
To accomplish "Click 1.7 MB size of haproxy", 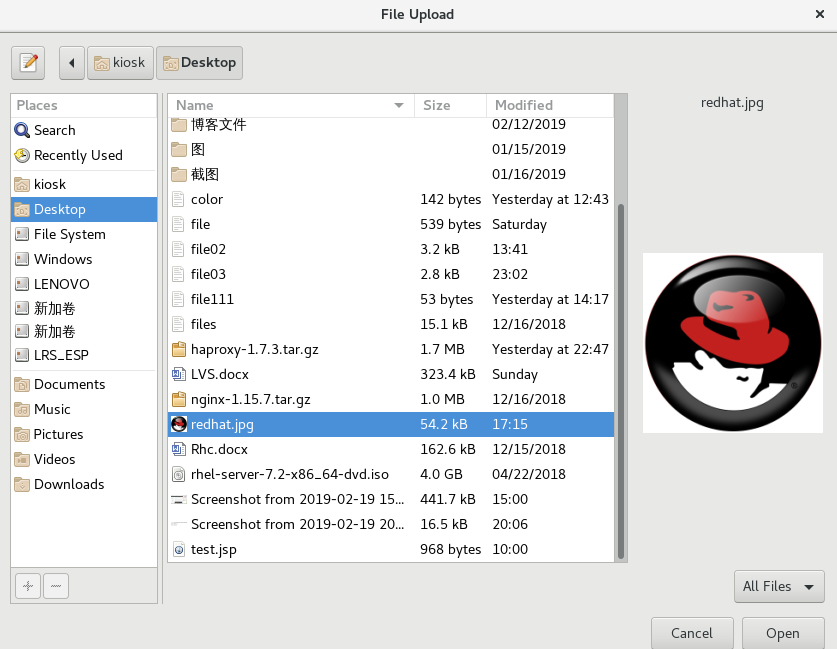I will pyautogui.click(x=443, y=350).
